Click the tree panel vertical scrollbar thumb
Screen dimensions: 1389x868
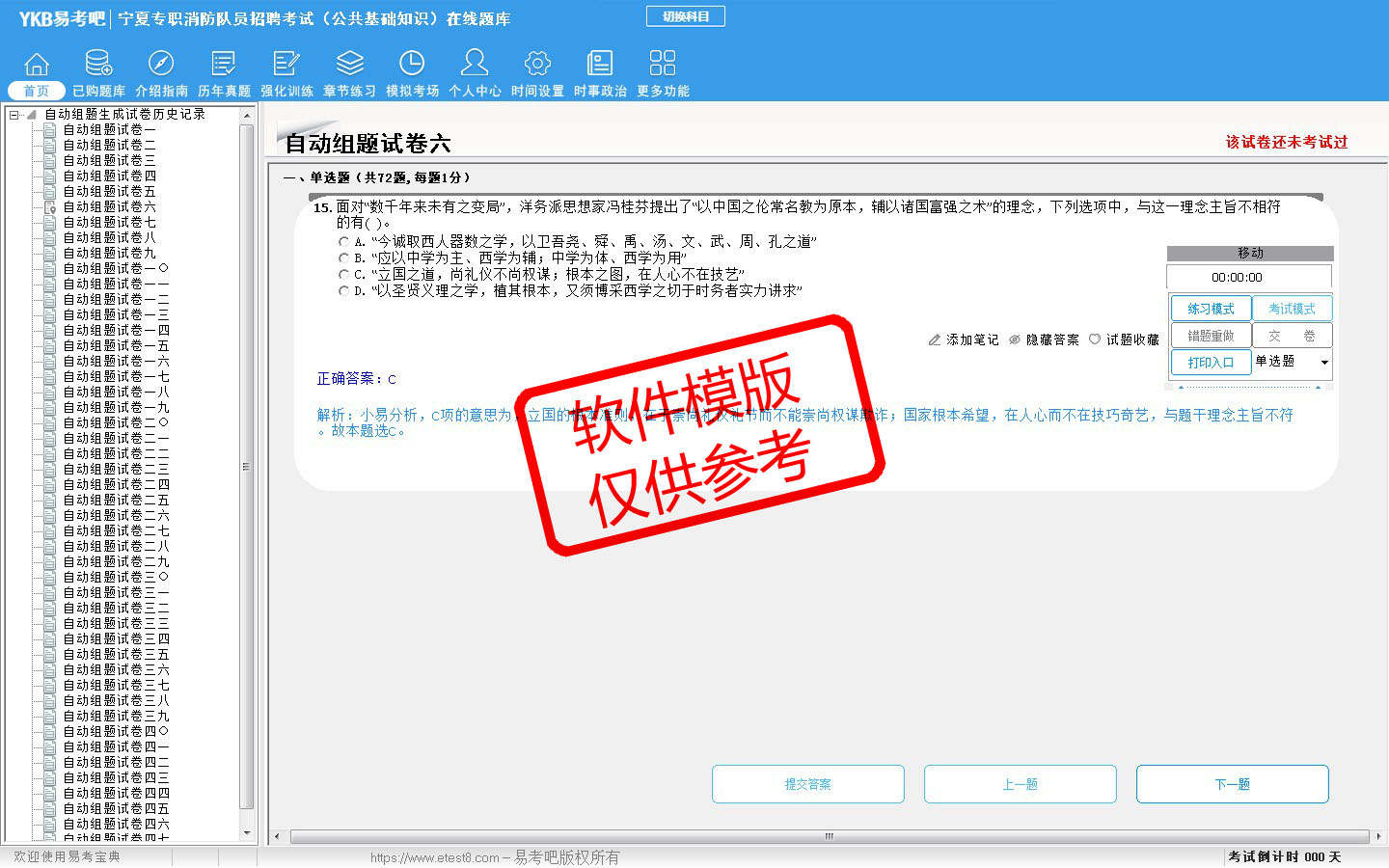tap(247, 467)
